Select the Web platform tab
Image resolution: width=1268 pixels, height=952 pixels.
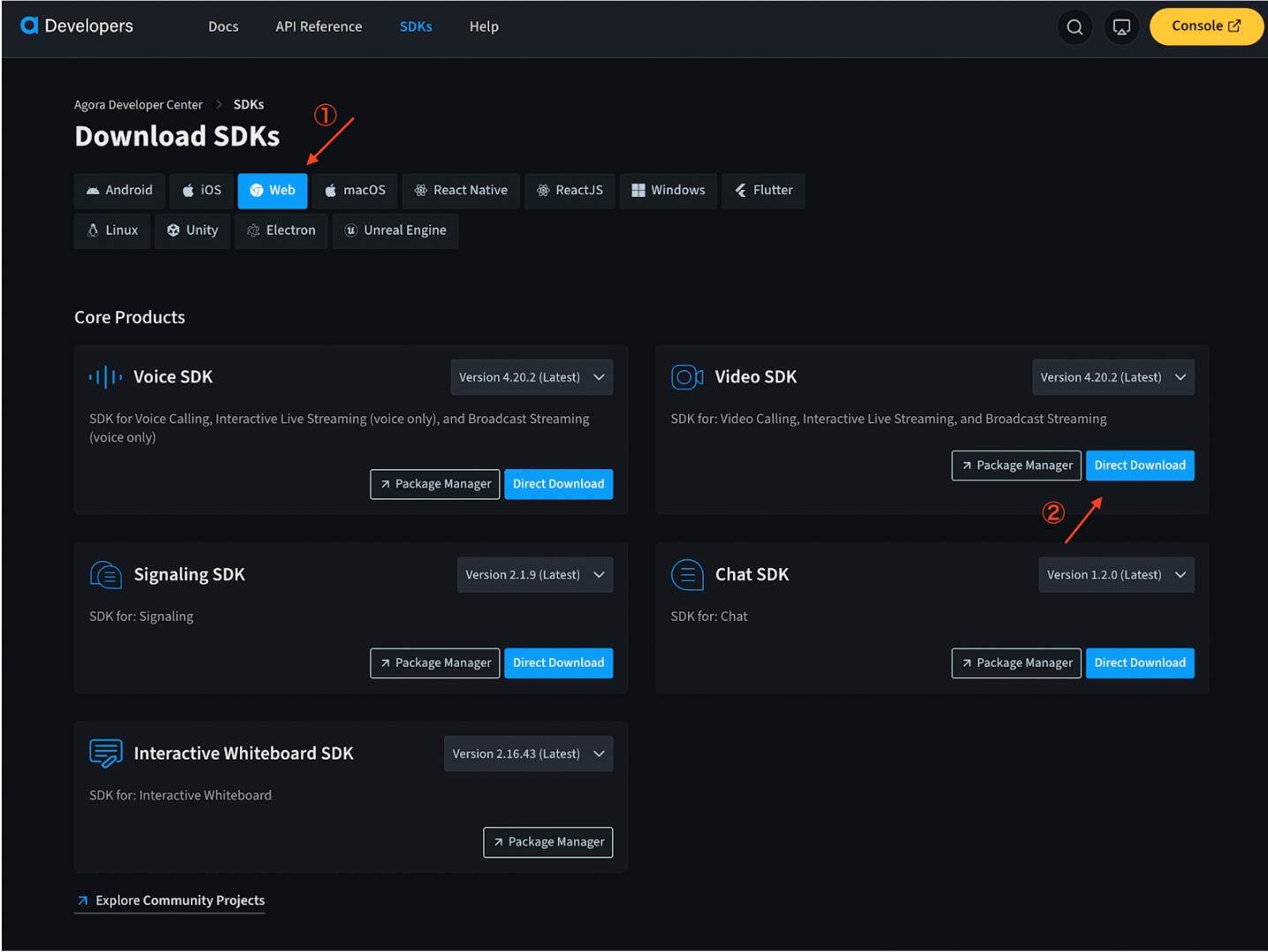coord(273,190)
